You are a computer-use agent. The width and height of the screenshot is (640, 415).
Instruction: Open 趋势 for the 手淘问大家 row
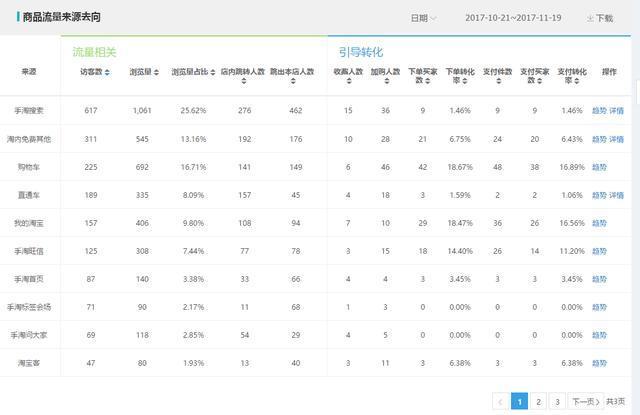coord(599,335)
